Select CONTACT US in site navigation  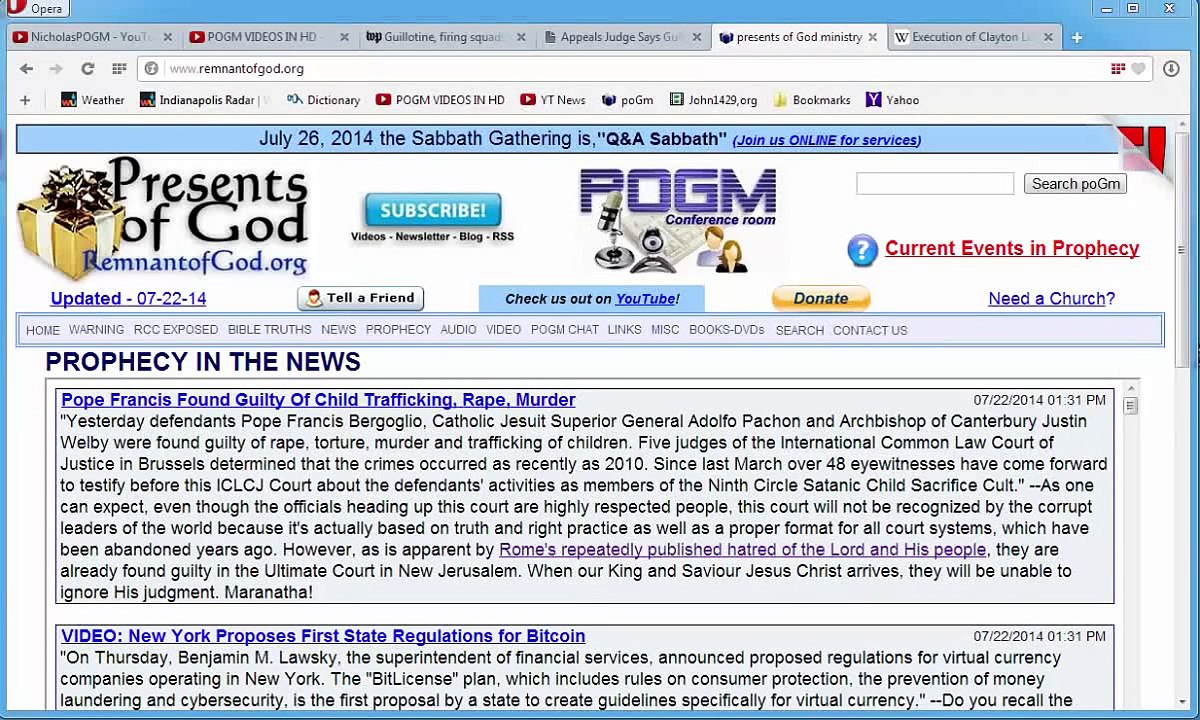click(x=870, y=330)
